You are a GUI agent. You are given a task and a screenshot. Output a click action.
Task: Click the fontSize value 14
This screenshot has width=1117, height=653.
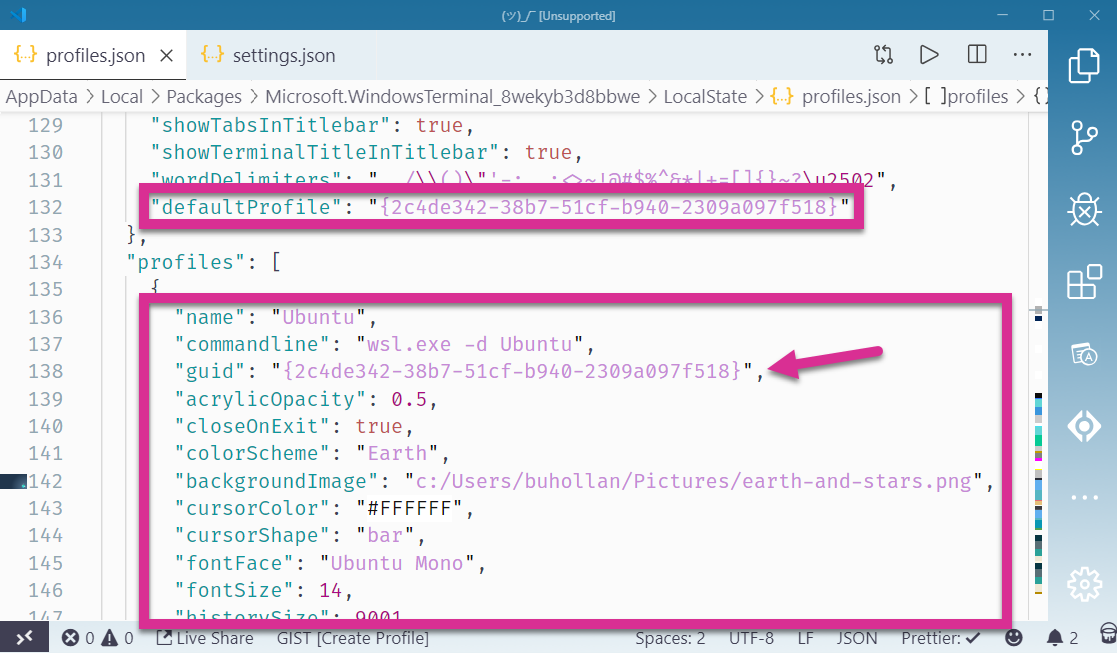(x=331, y=590)
